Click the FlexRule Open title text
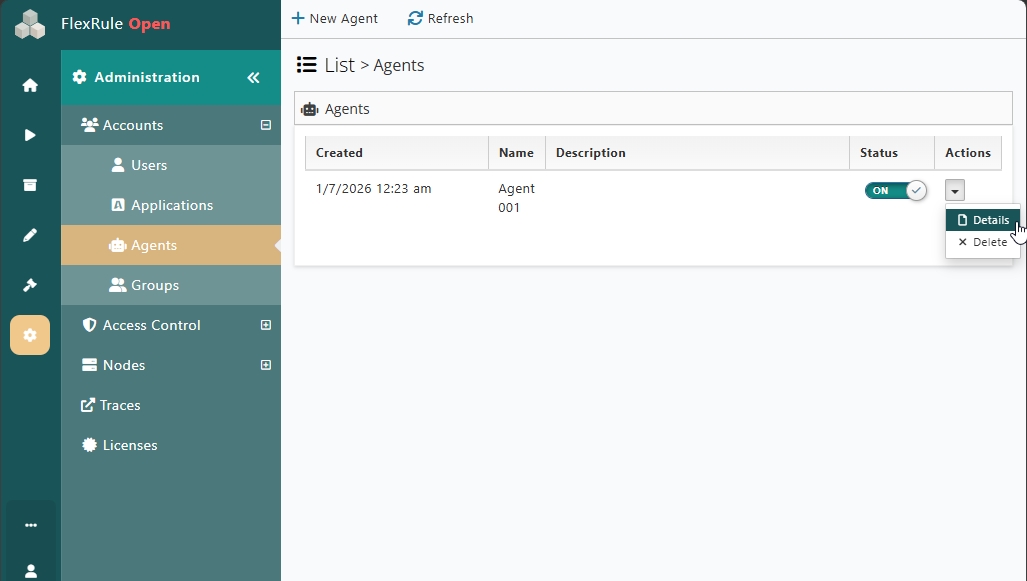Screen dimensions: 1027x581 click(116, 24)
